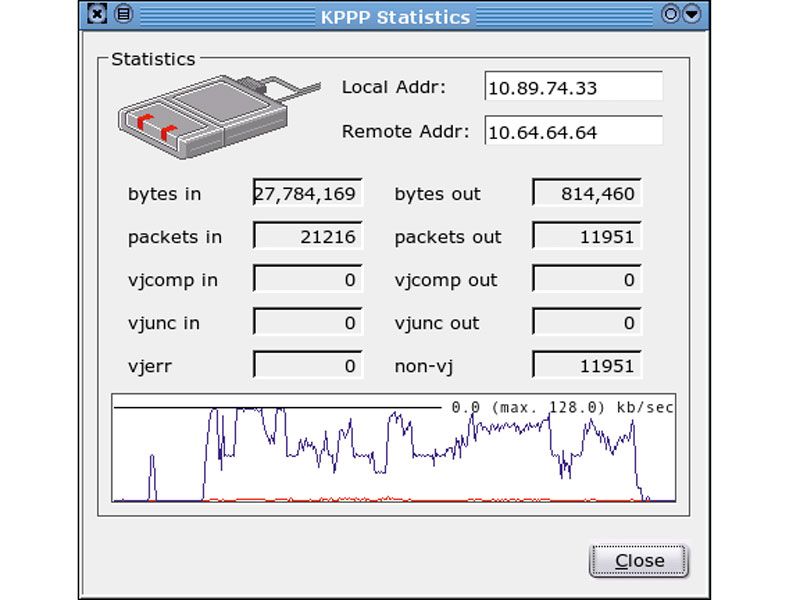The height and width of the screenshot is (600, 800).
Task: Click the X icon in the title bar
Action: (97, 14)
